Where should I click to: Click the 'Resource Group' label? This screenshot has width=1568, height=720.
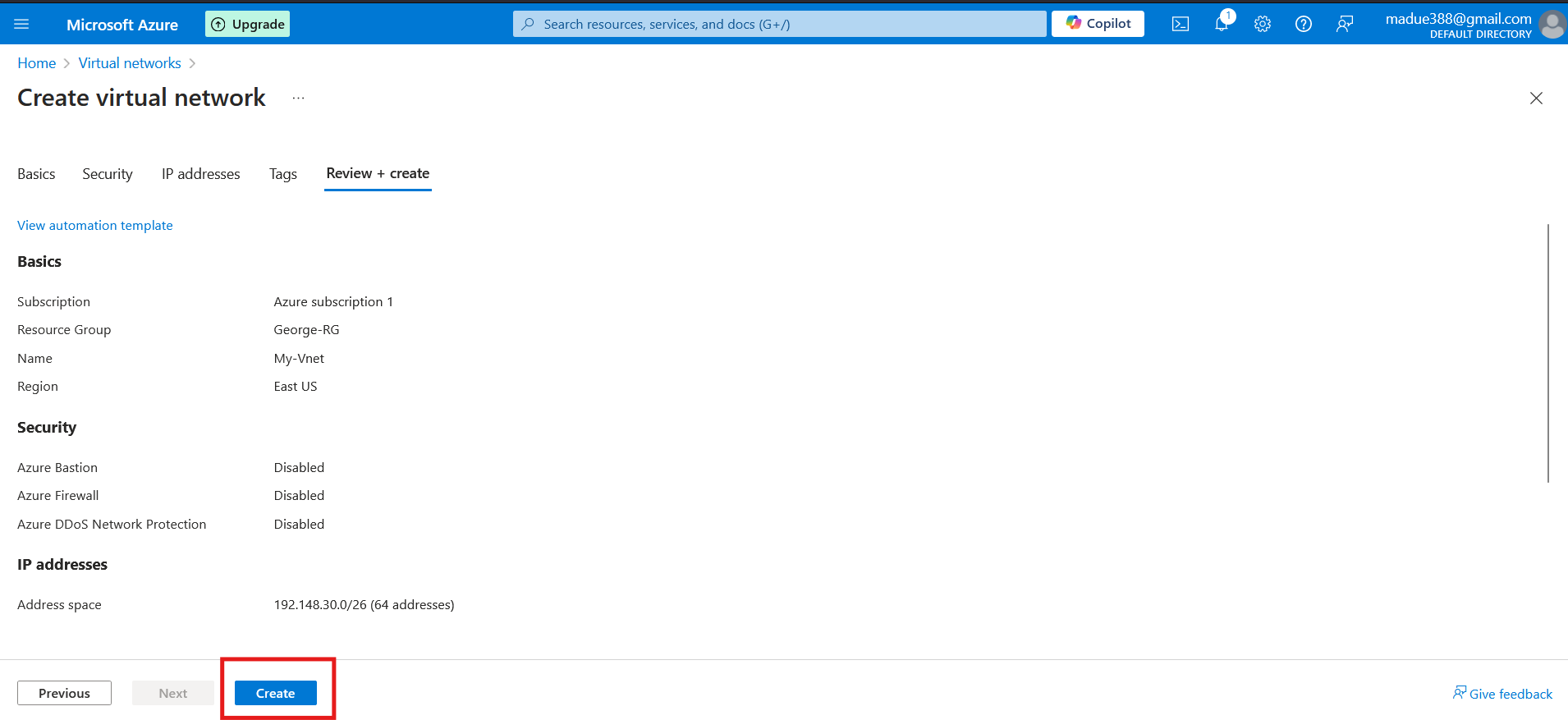64,330
